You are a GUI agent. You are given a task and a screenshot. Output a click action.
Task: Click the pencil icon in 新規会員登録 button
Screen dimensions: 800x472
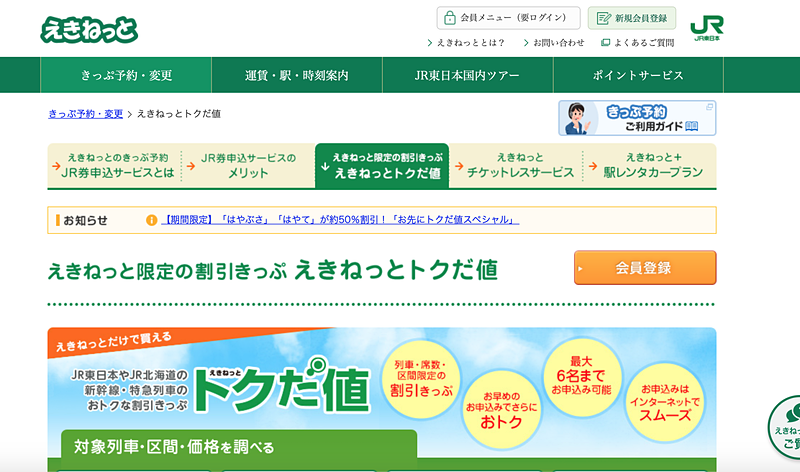604,18
